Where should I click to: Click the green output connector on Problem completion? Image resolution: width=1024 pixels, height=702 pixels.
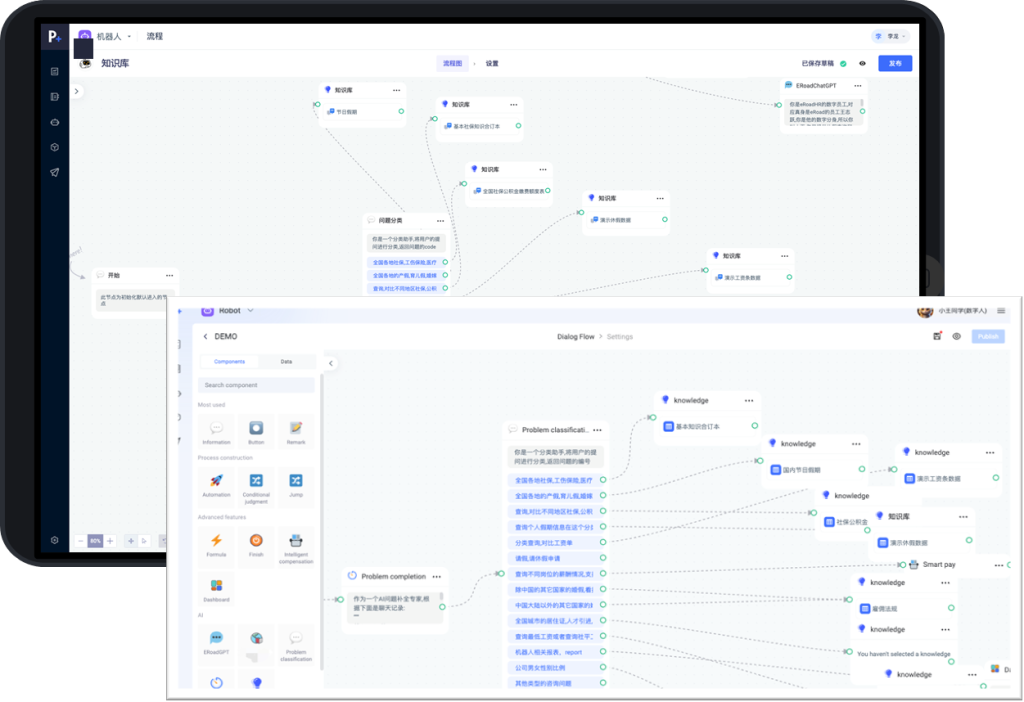442,607
